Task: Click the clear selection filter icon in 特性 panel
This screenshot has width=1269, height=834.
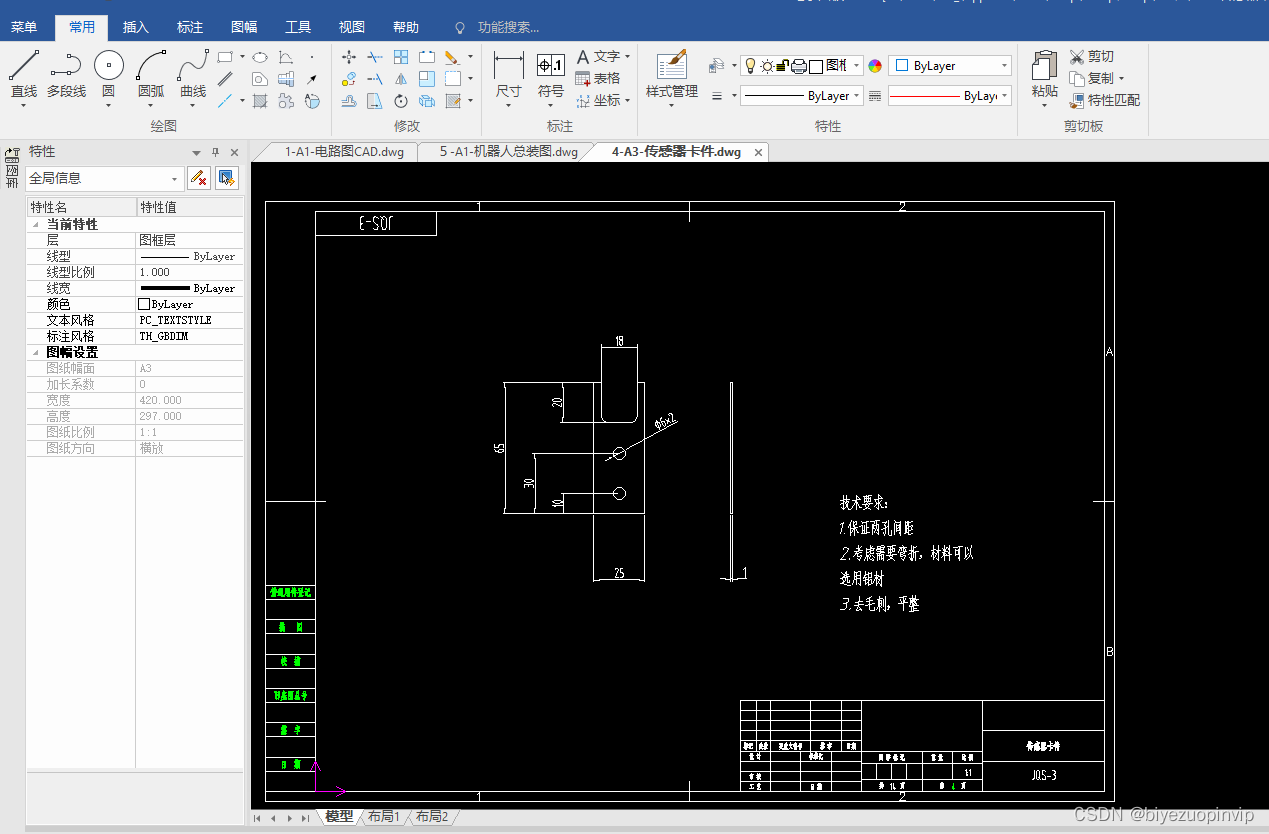Action: tap(199, 178)
